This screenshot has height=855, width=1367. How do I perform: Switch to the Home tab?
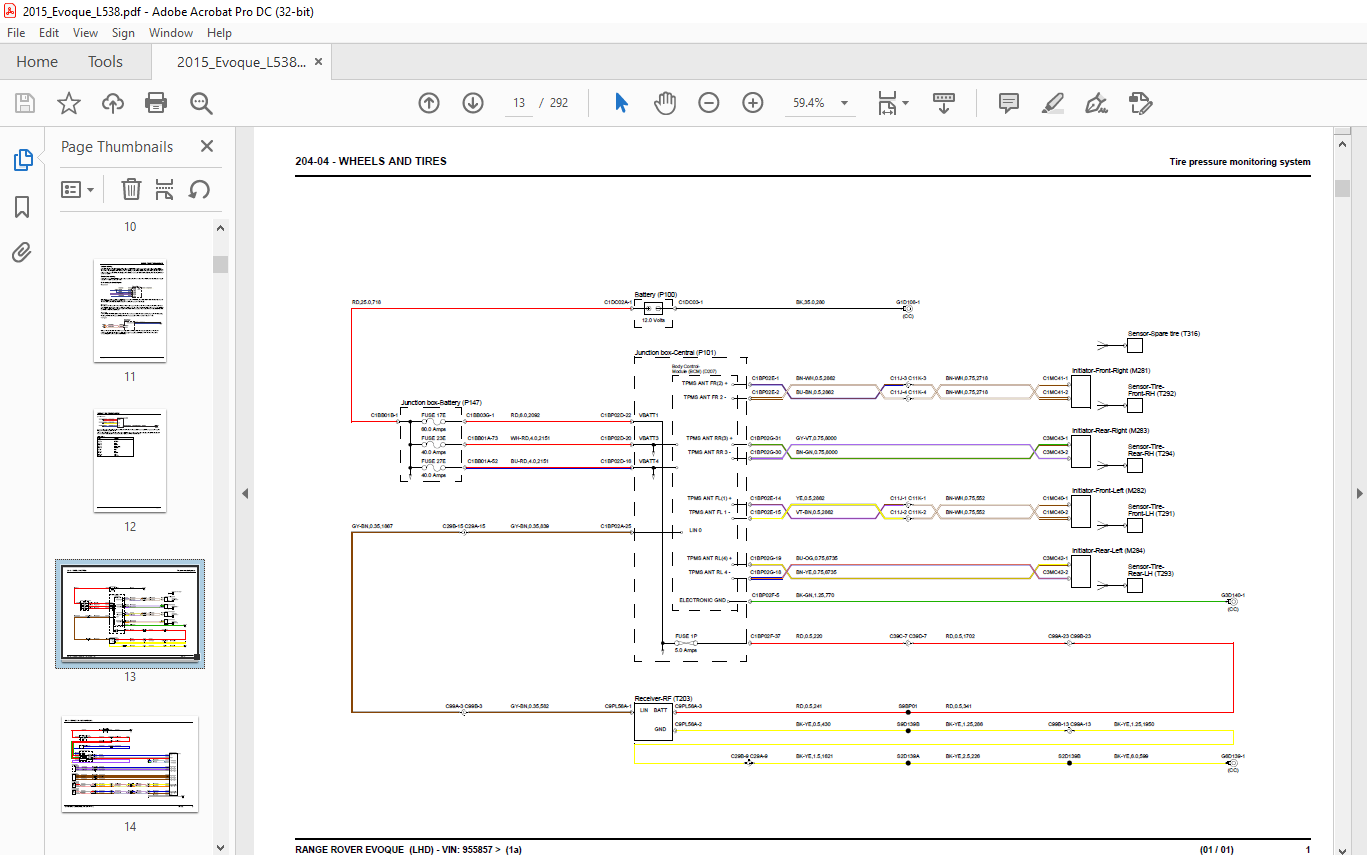click(x=37, y=62)
